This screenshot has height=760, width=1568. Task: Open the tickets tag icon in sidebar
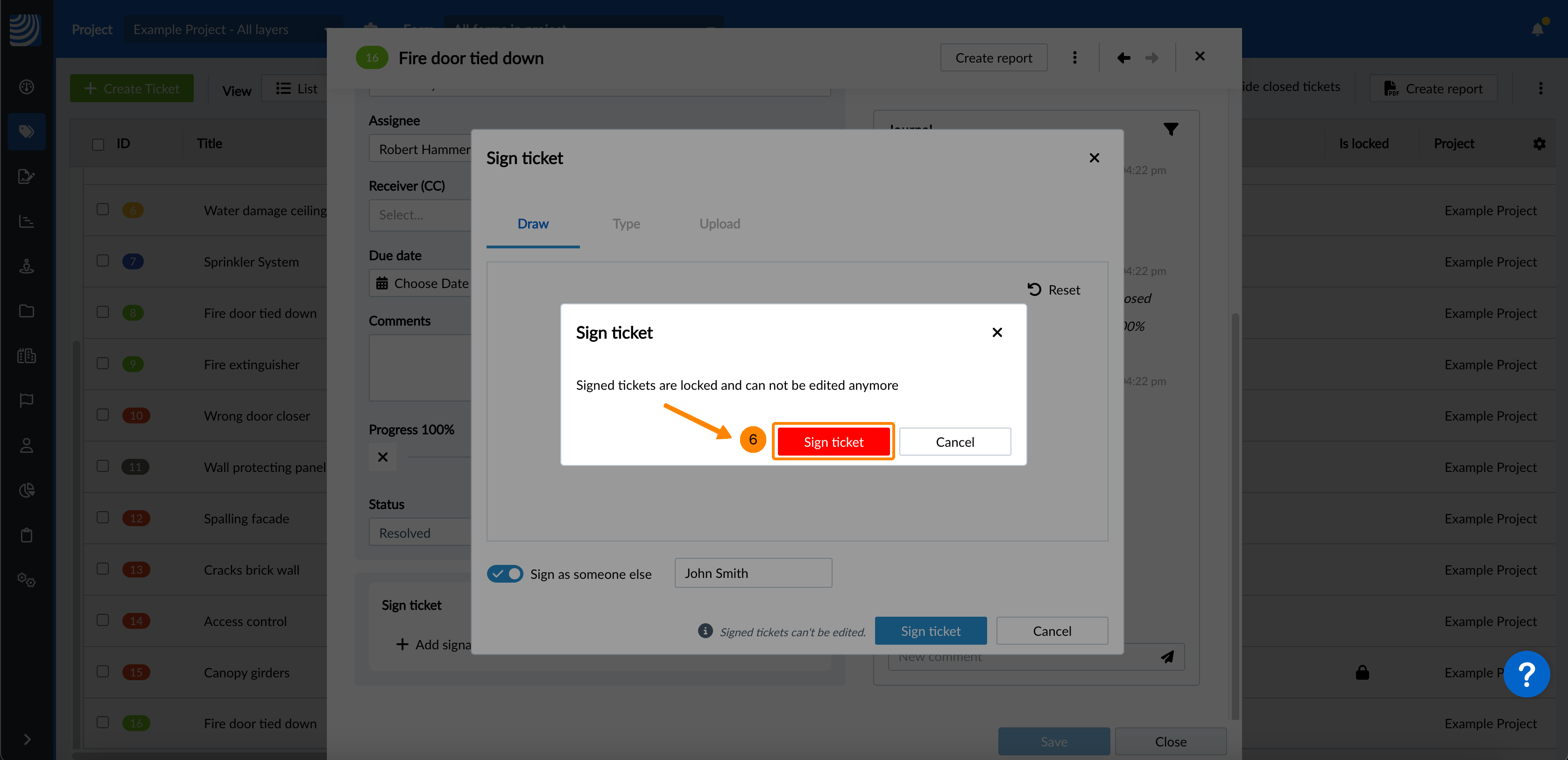point(26,132)
